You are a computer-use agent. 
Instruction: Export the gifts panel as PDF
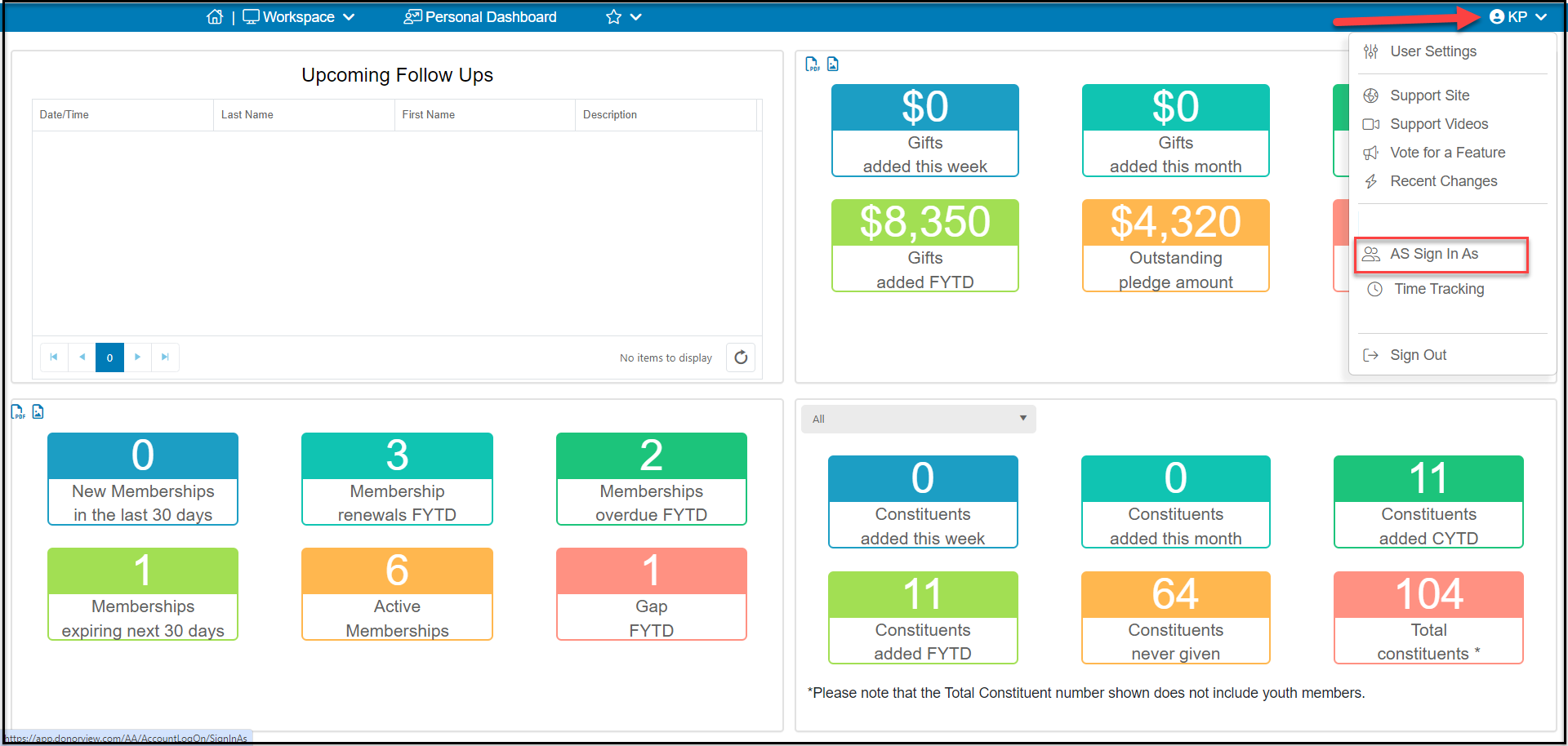pos(813,64)
